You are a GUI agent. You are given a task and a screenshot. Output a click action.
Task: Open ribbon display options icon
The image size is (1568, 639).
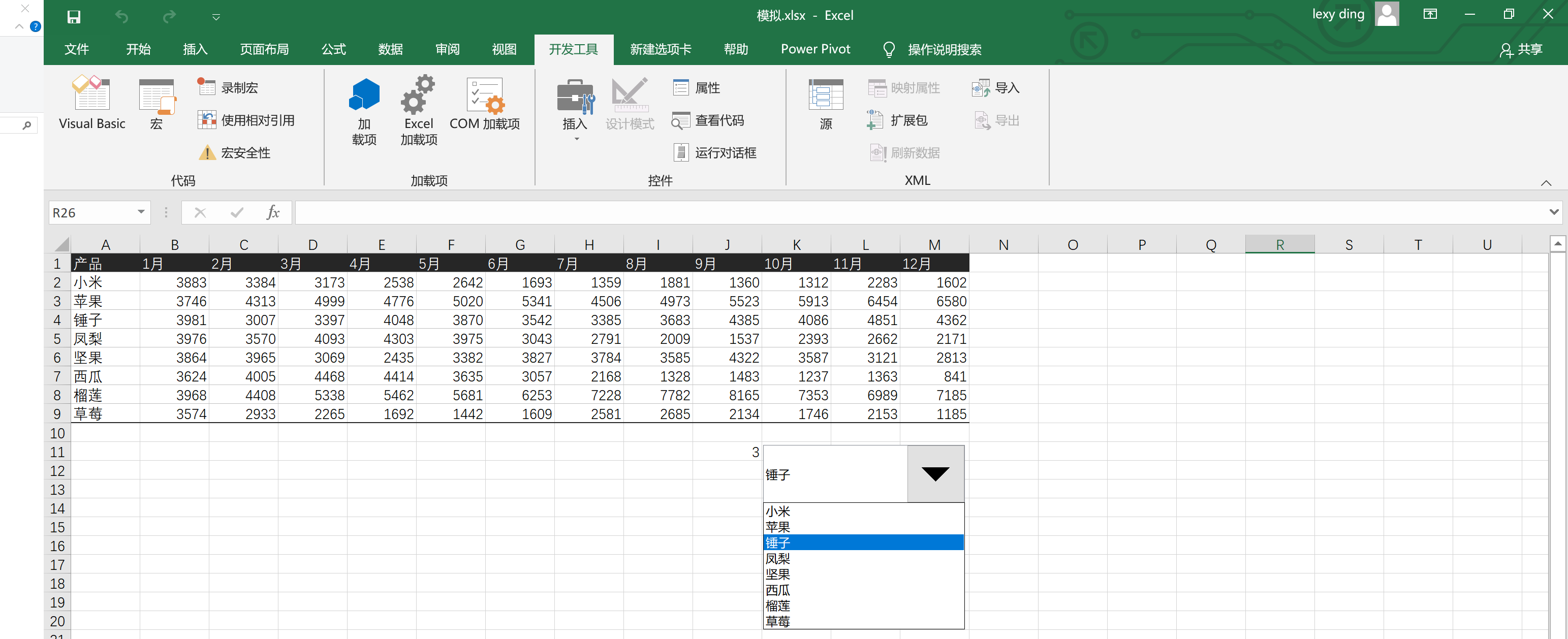[1430, 14]
